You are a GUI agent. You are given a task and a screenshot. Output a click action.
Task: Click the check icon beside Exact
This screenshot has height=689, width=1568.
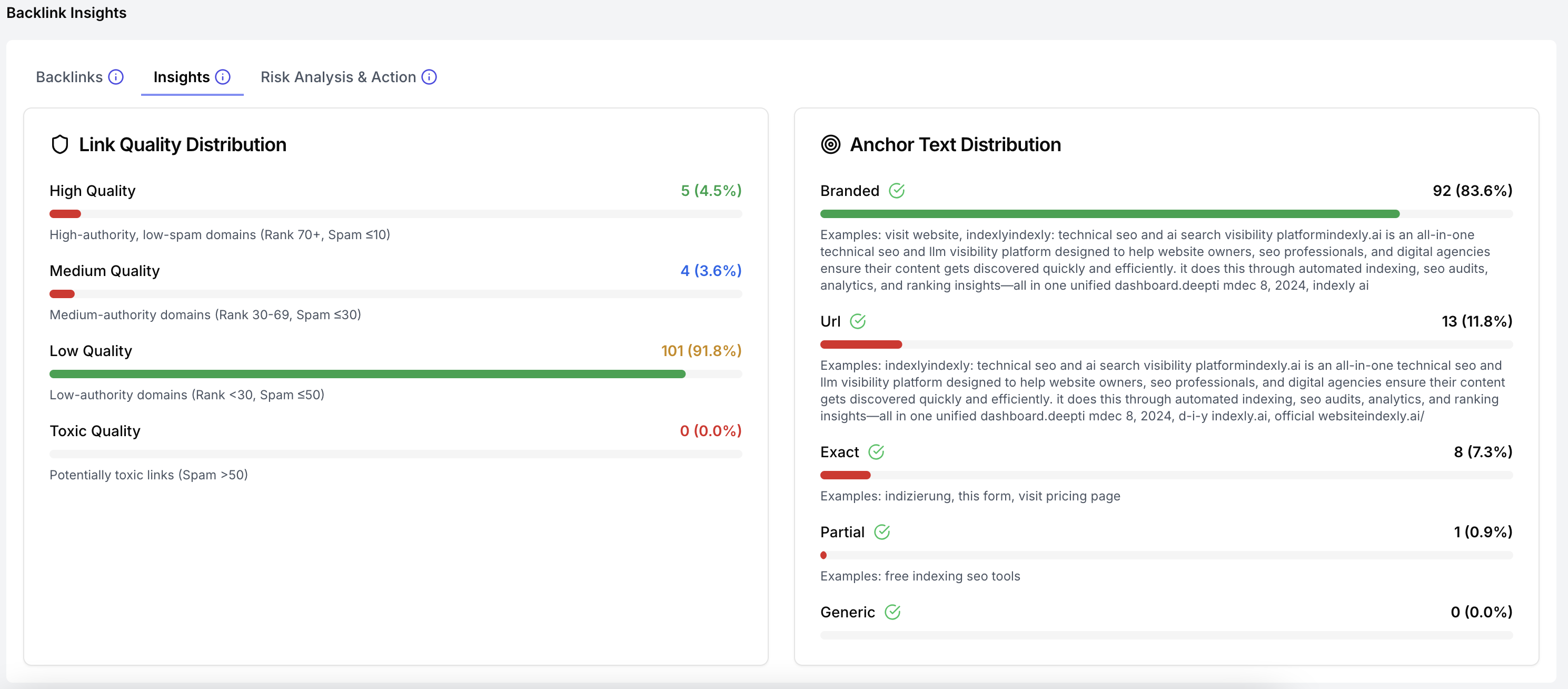(876, 452)
